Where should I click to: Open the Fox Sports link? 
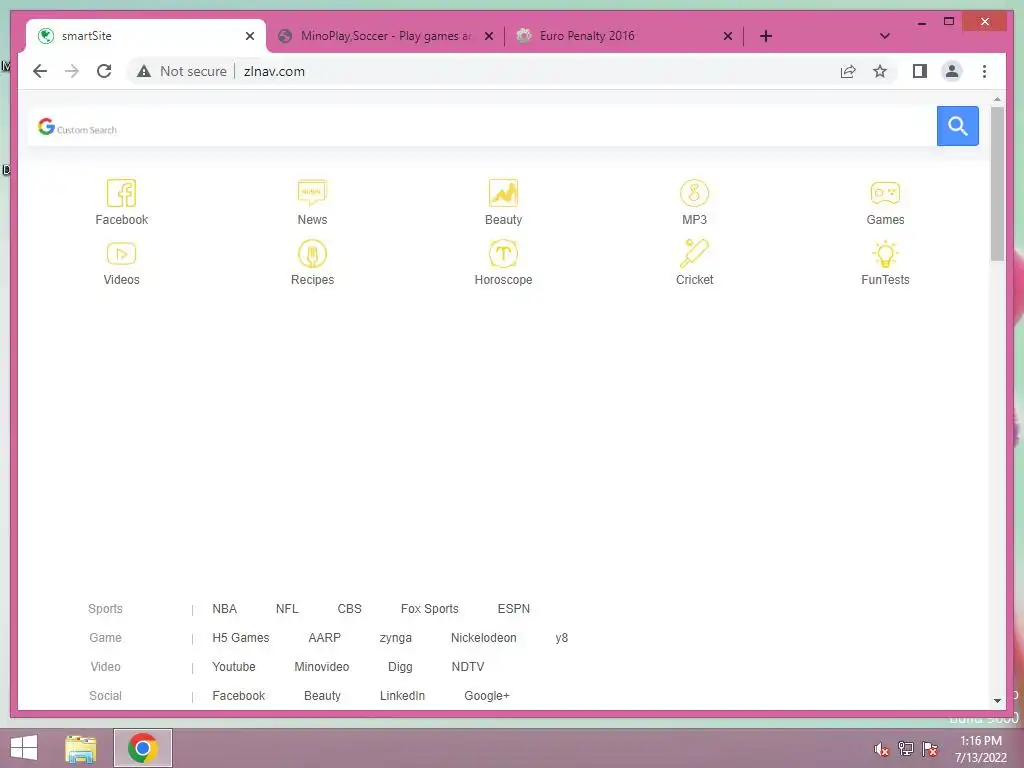[430, 609]
